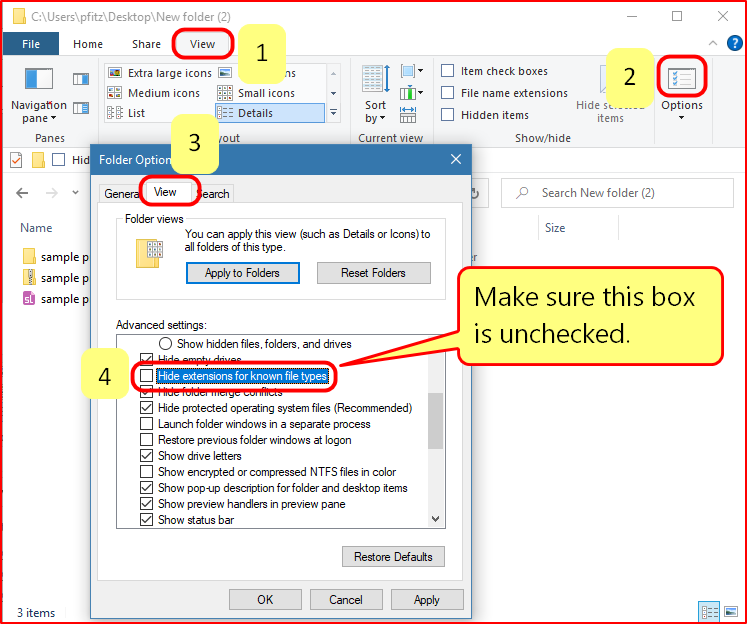The height and width of the screenshot is (624, 747).
Task: Select List layout option
Action: (x=126, y=113)
